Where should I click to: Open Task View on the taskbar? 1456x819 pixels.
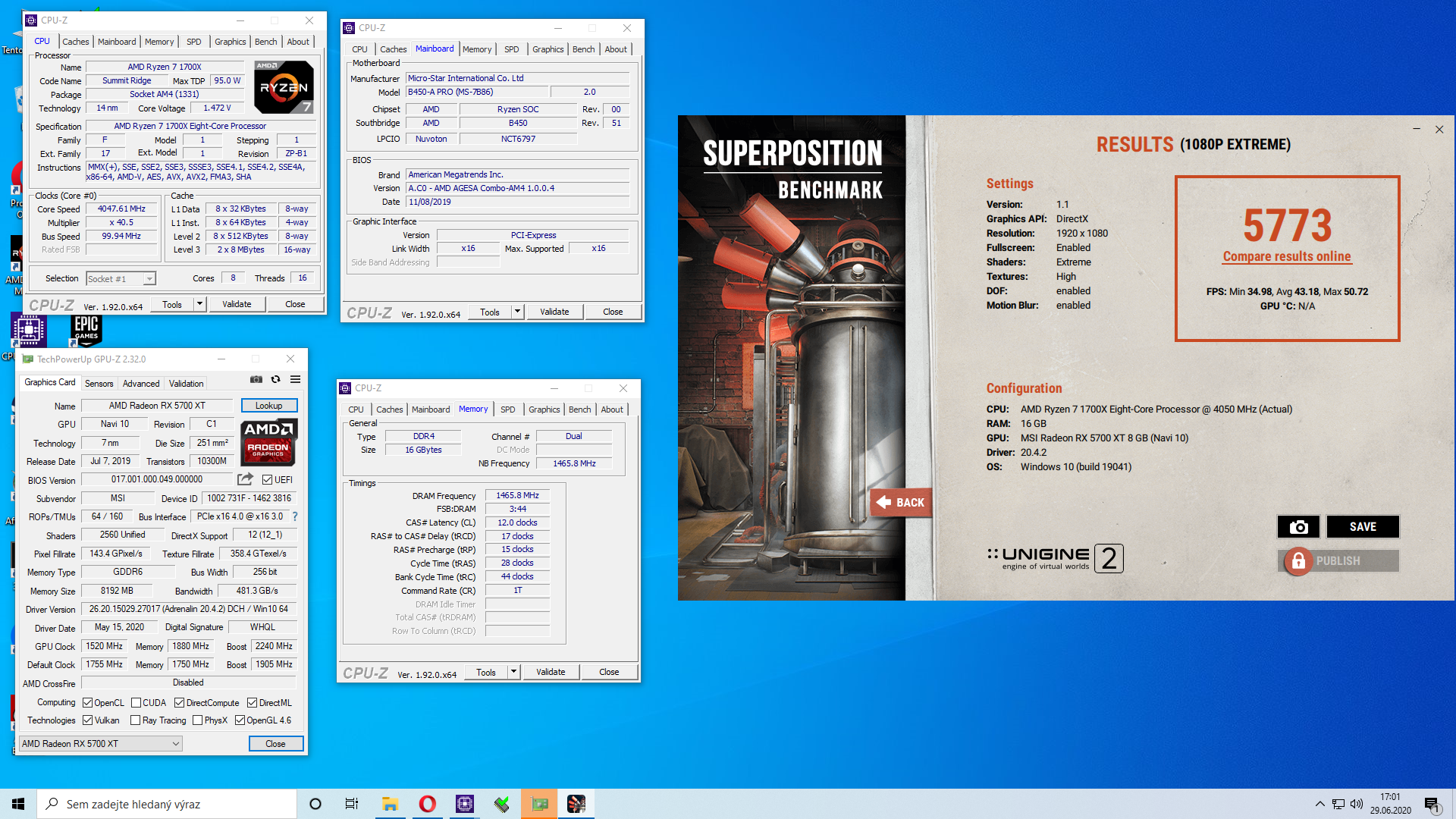tap(352, 804)
